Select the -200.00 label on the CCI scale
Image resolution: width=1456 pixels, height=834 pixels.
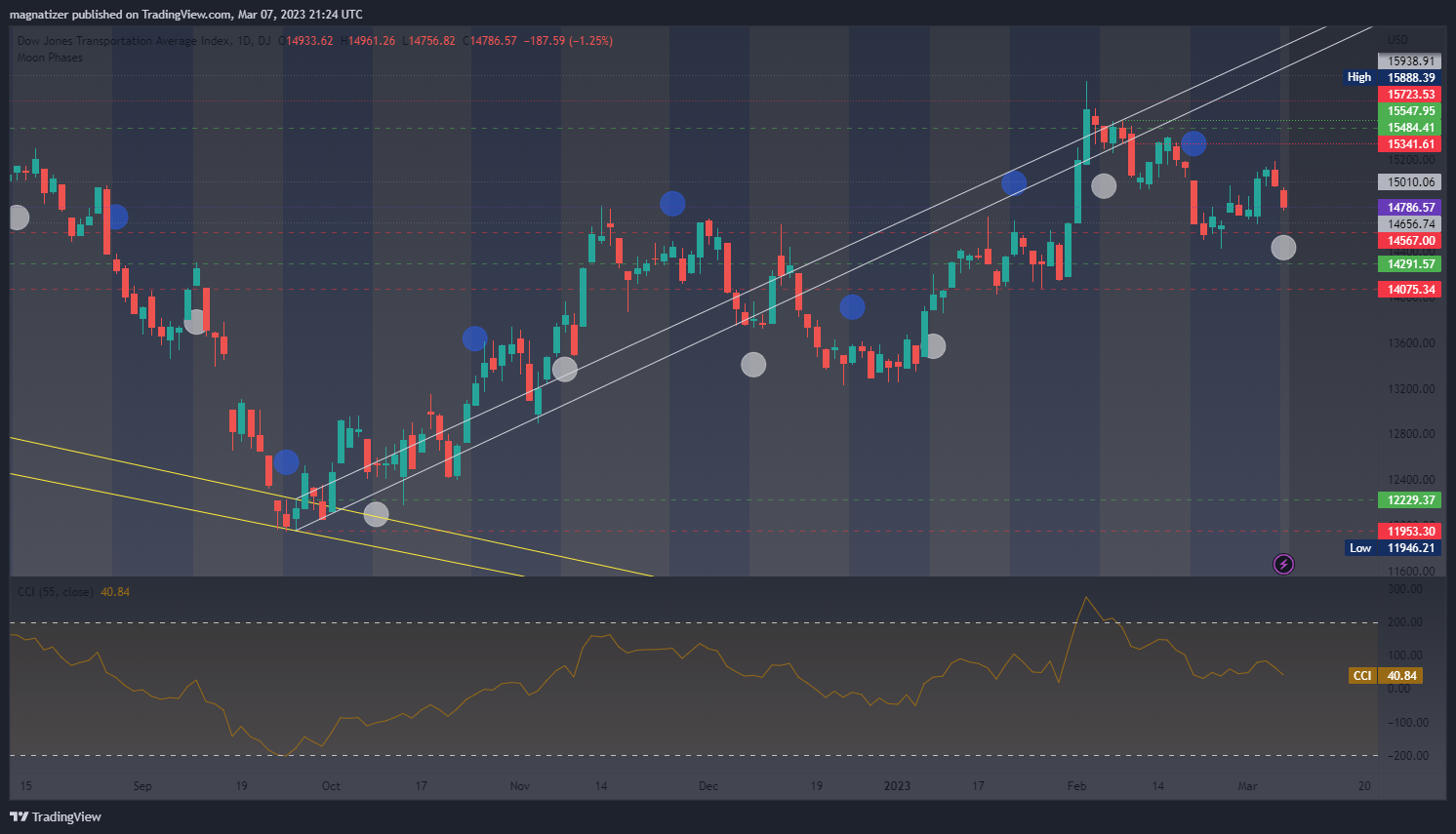pos(1407,756)
